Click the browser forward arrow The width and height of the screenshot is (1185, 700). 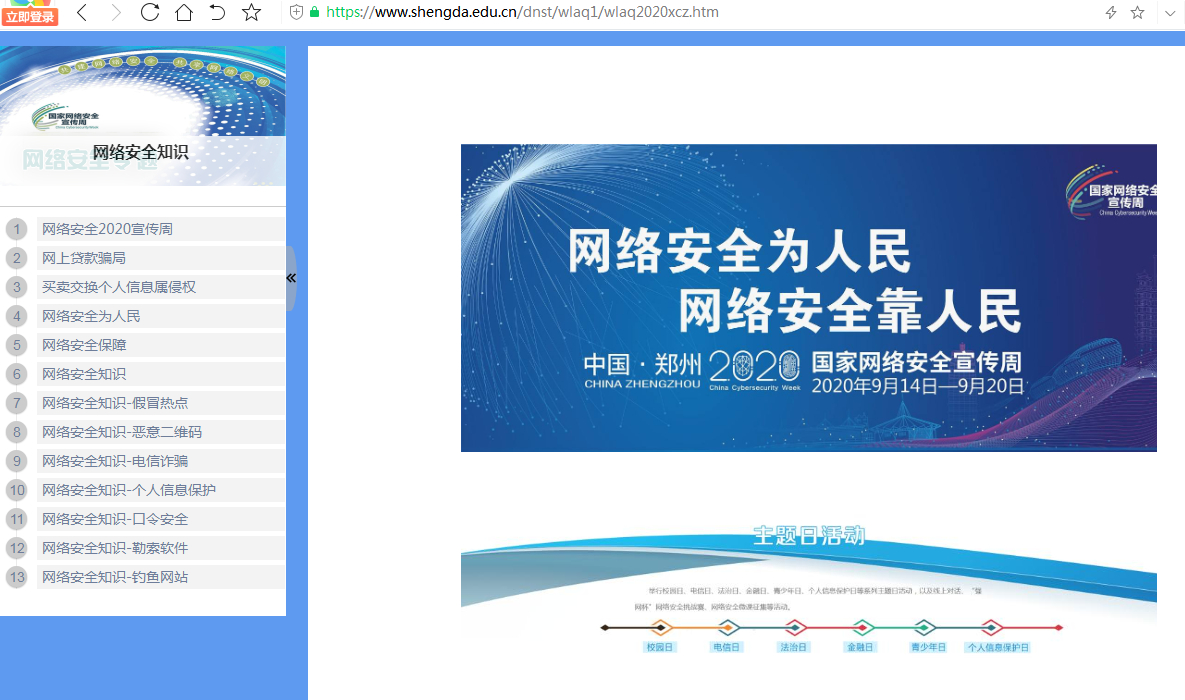(116, 13)
